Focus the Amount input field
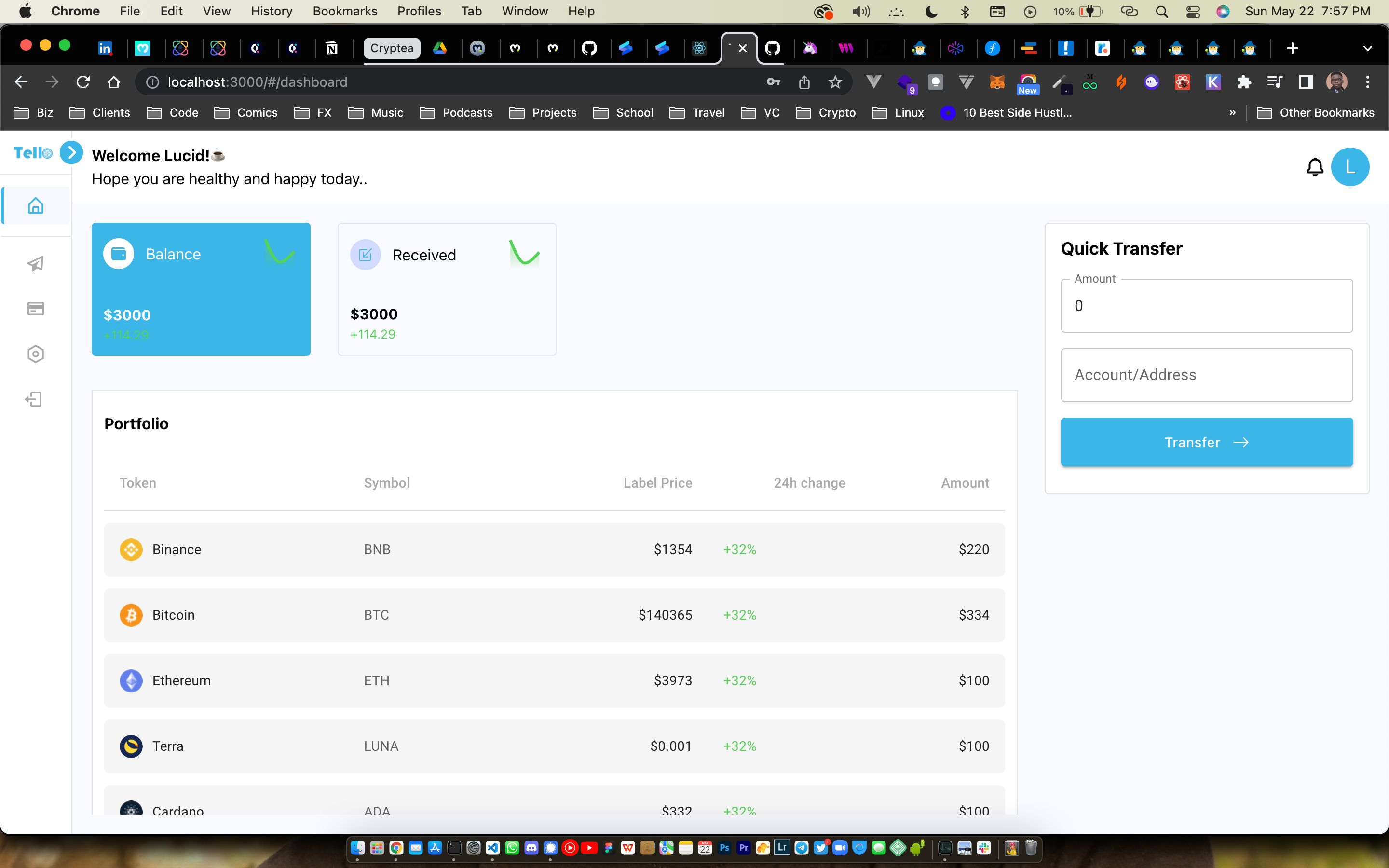The width and height of the screenshot is (1389, 868). pyautogui.click(x=1207, y=305)
